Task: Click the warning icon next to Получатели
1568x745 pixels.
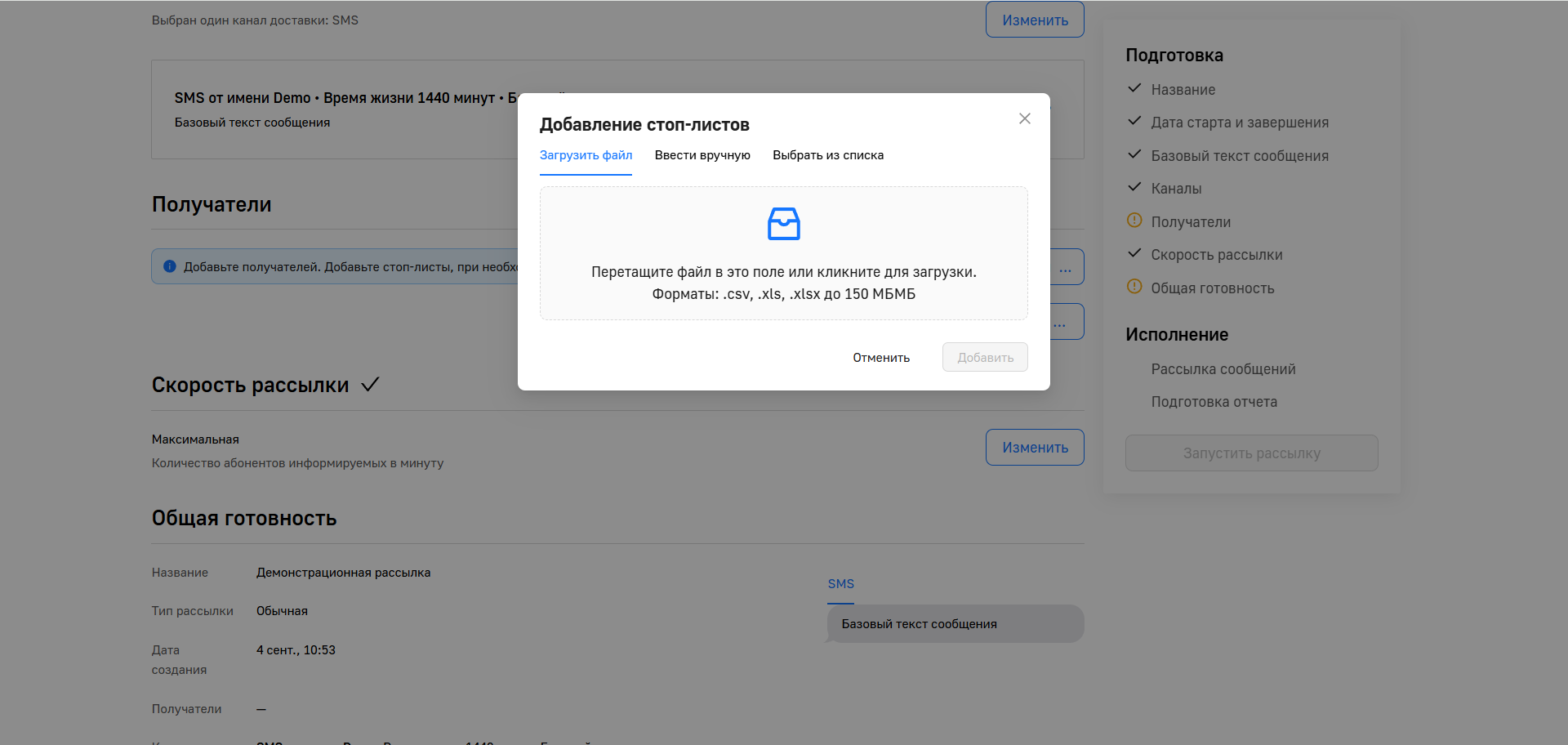Action: coord(1134,221)
